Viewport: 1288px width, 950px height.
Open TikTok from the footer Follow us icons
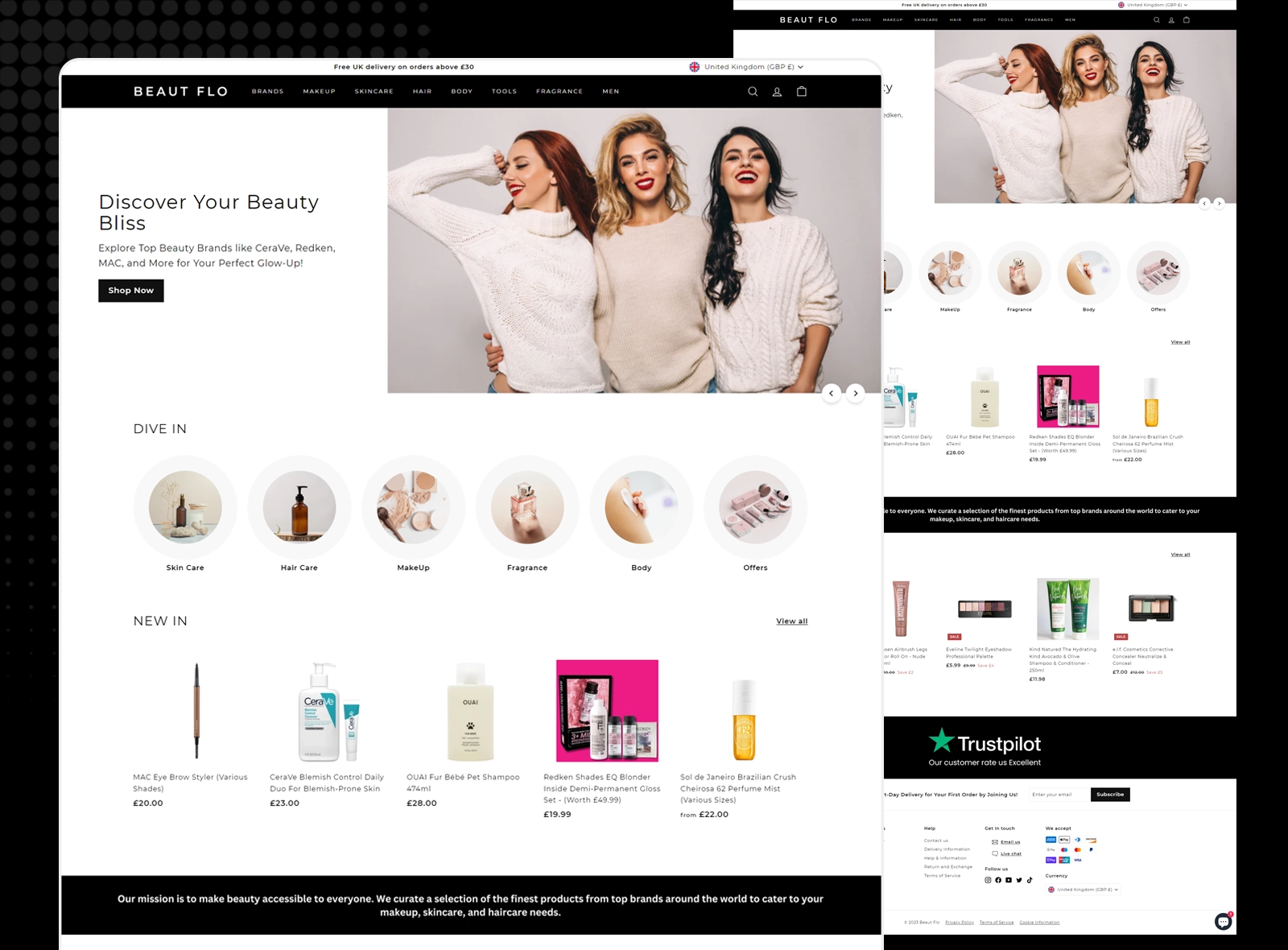(1030, 880)
